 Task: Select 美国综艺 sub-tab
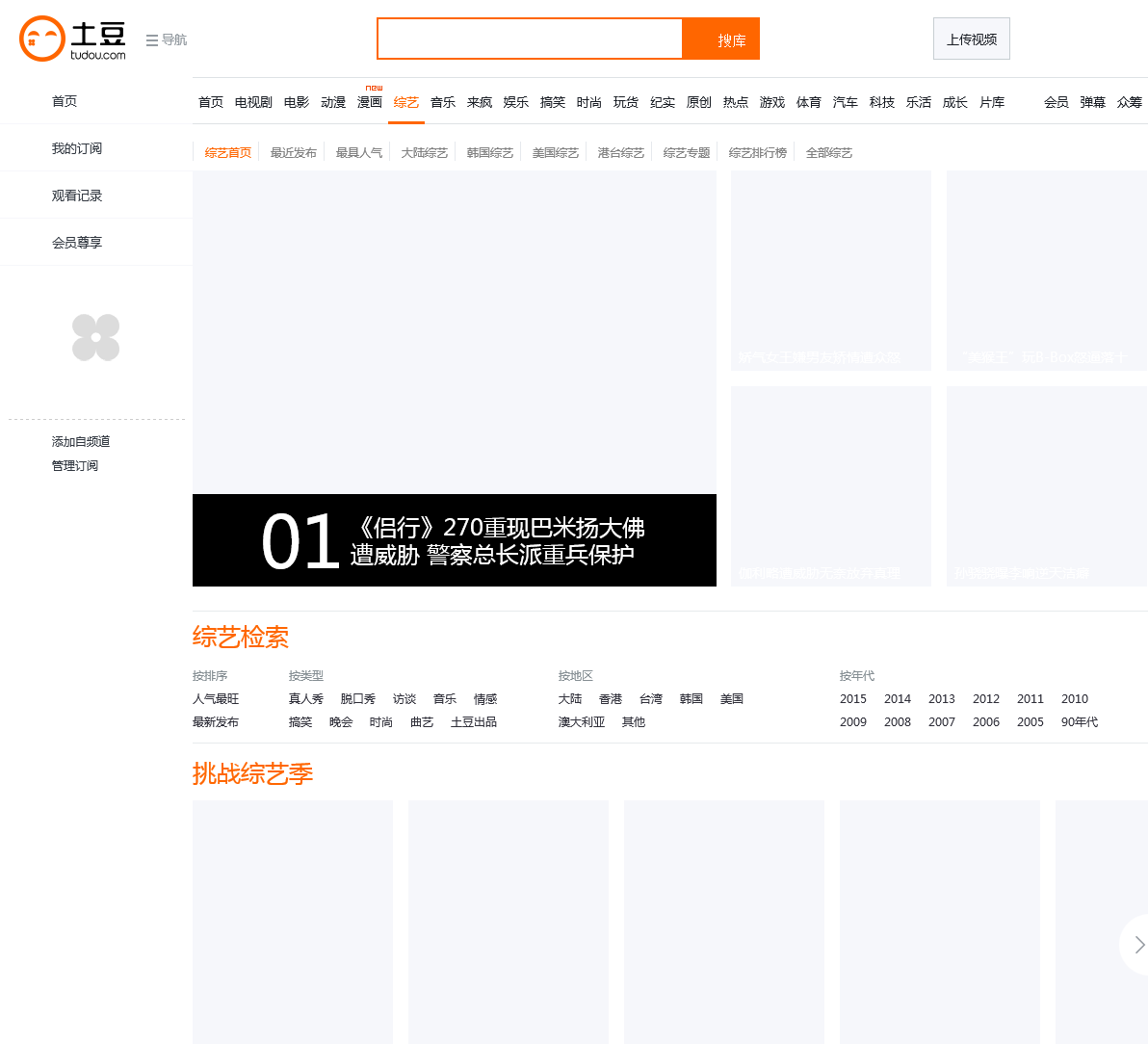(556, 153)
